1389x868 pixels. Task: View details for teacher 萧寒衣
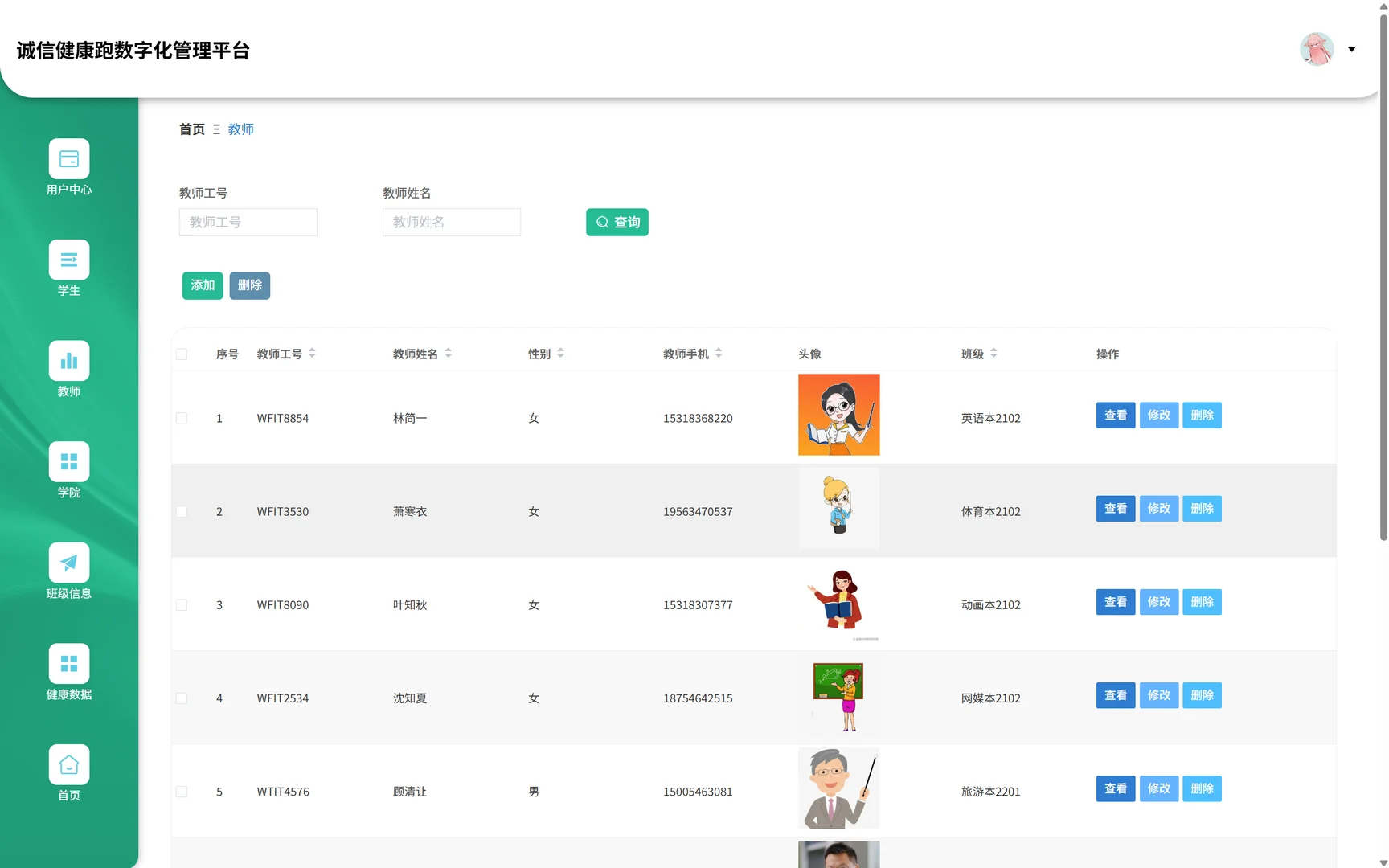1116,509
